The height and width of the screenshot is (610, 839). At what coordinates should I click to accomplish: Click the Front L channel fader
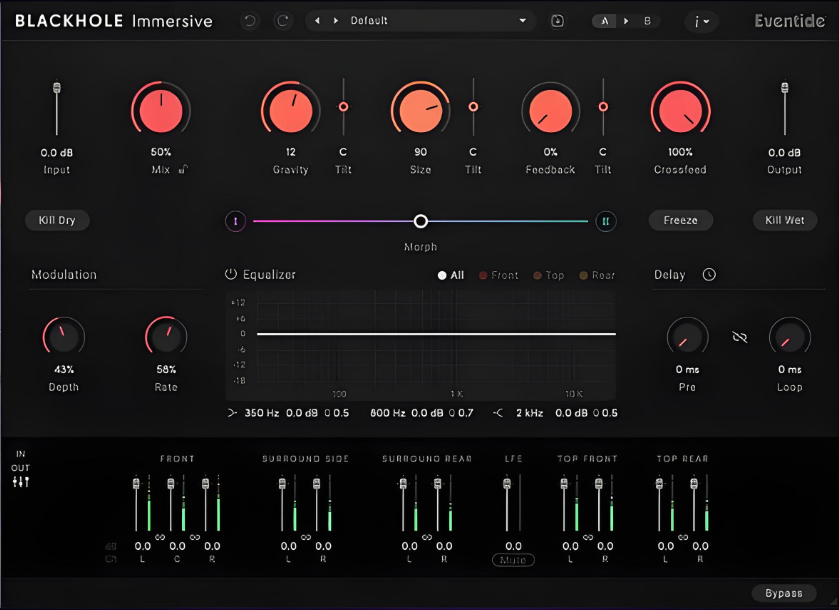point(136,484)
